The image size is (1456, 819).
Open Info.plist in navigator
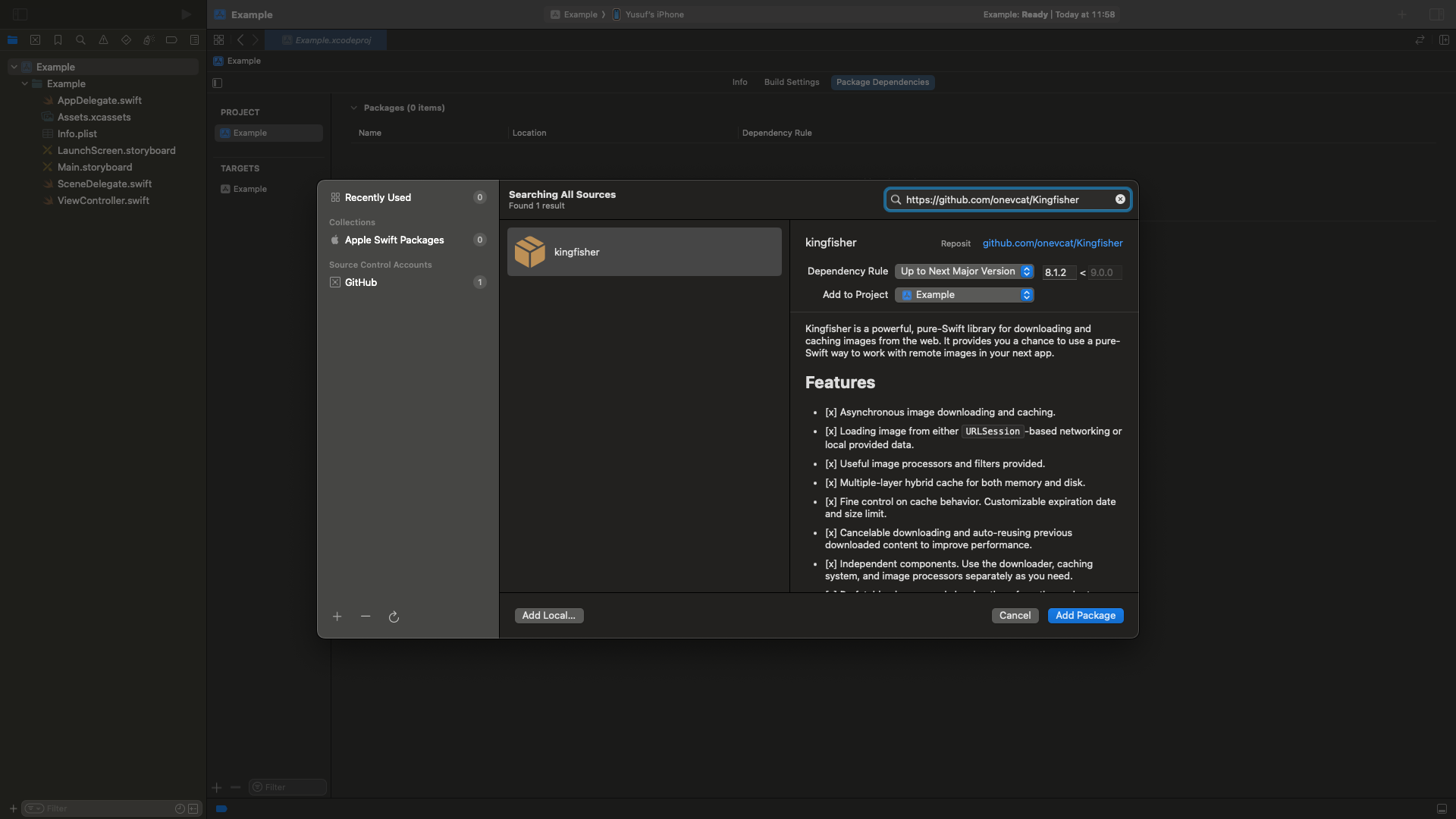click(x=77, y=133)
